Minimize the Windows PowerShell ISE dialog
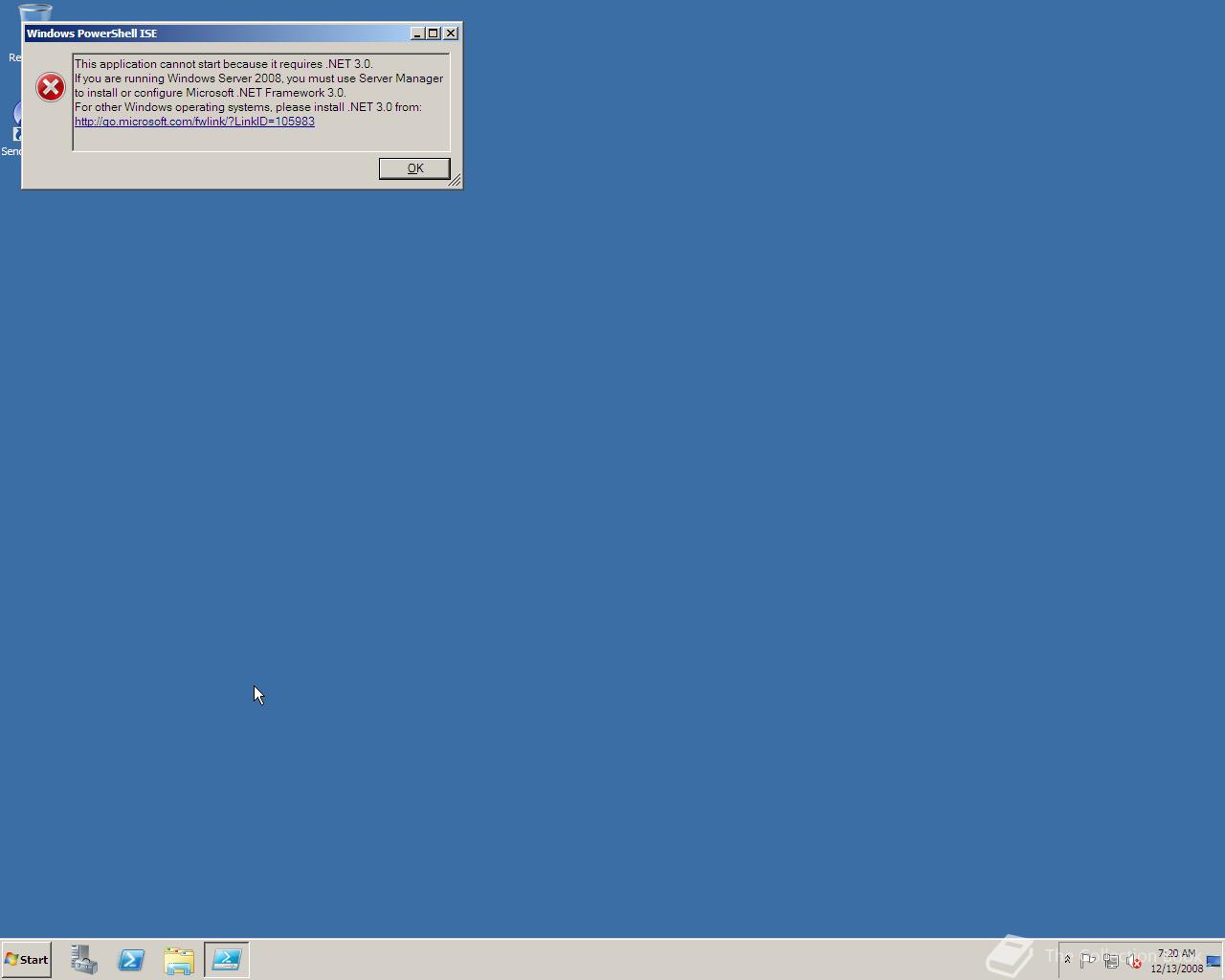Image resolution: width=1225 pixels, height=980 pixels. click(417, 33)
